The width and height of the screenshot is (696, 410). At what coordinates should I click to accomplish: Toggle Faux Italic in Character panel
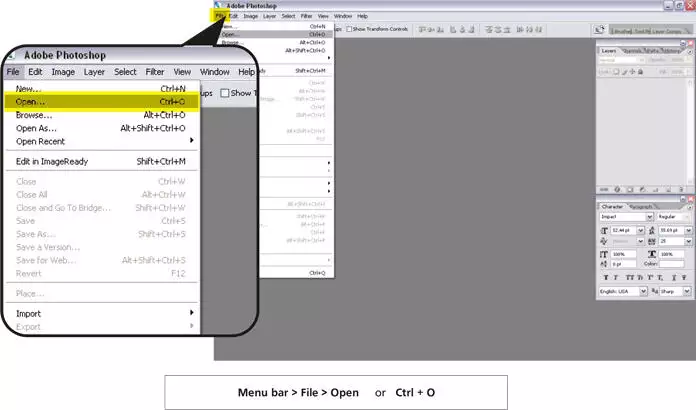tap(616, 277)
